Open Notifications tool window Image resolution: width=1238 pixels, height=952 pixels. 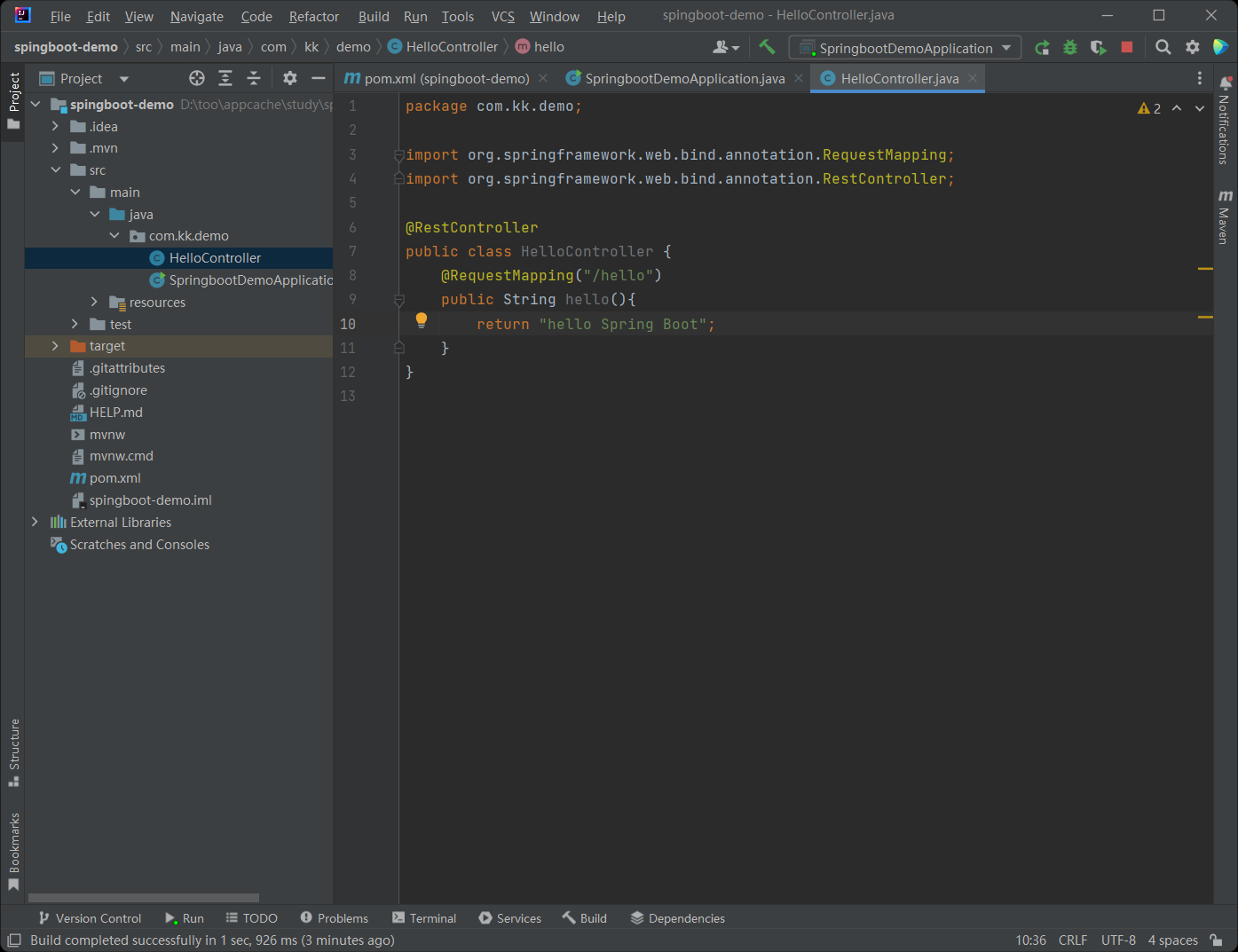[x=1225, y=119]
